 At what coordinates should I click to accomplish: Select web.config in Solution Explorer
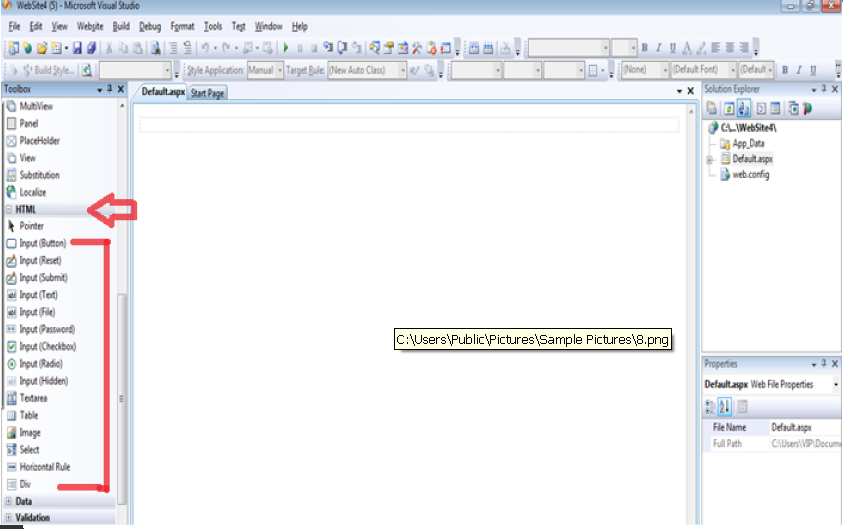click(745, 175)
